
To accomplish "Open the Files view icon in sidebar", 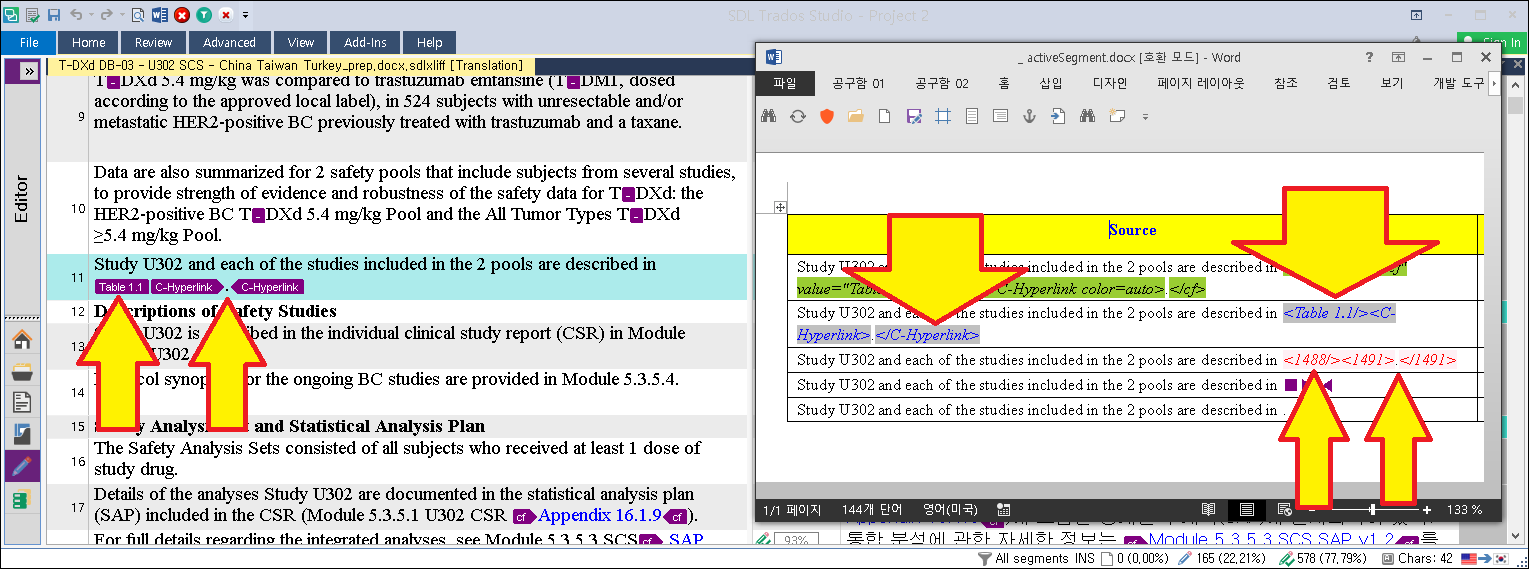I will click(21, 402).
